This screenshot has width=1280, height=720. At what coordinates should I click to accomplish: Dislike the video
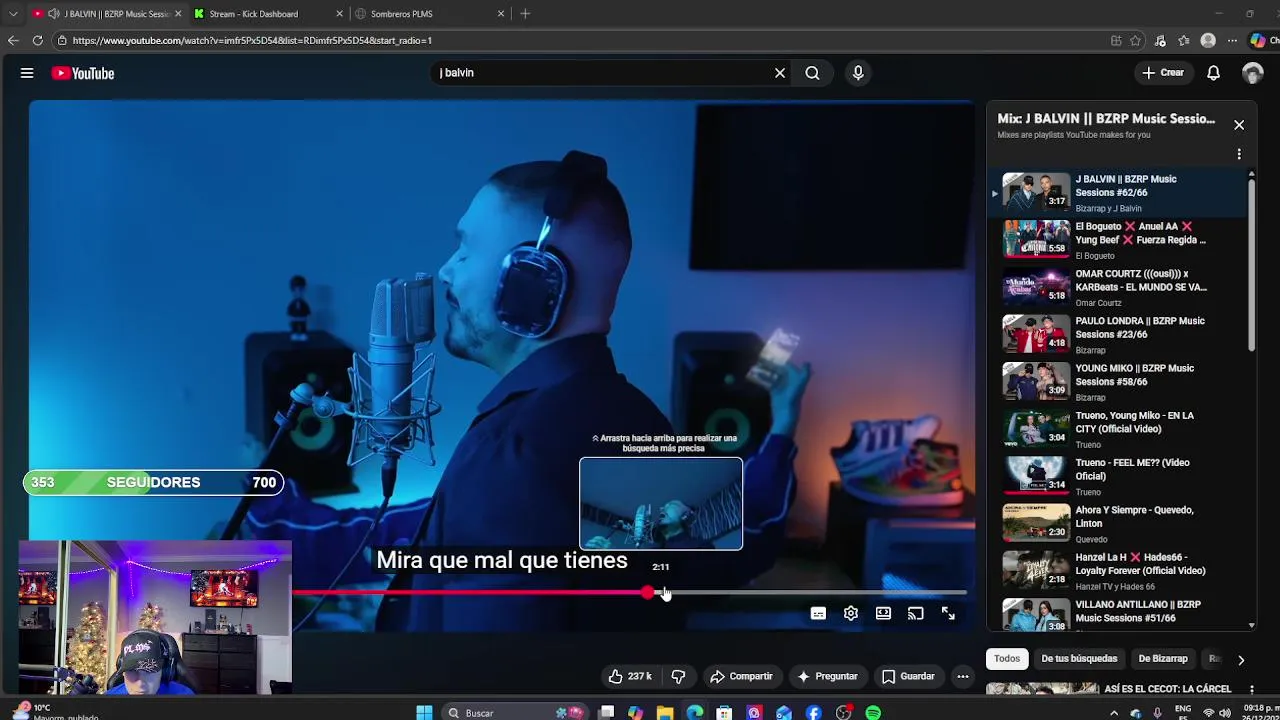click(x=678, y=677)
